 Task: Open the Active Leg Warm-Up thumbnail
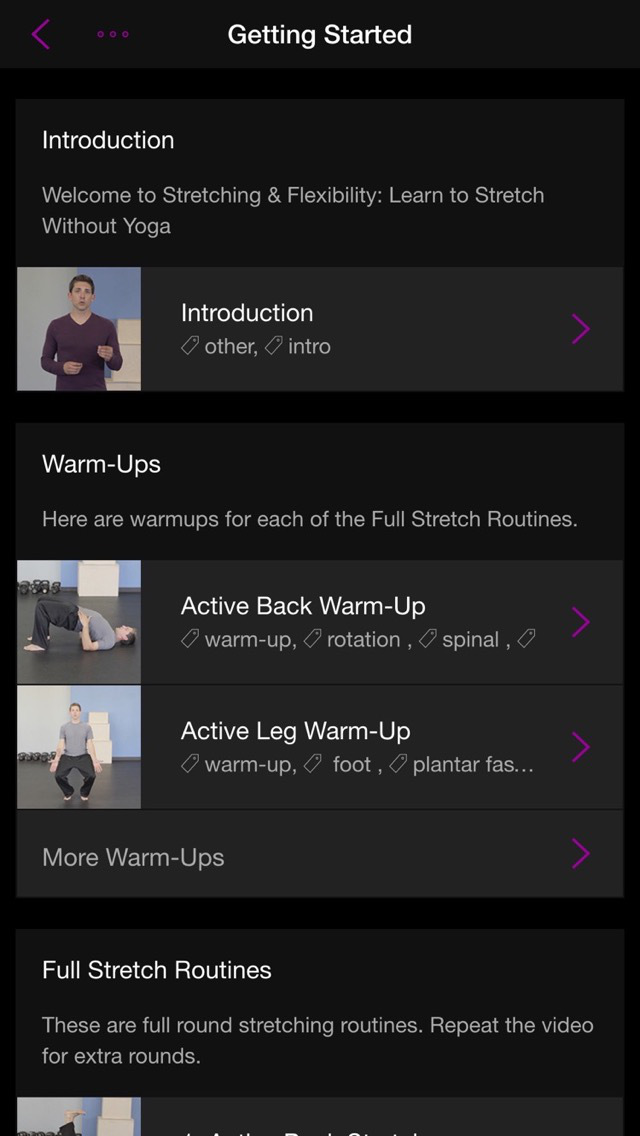(79, 747)
